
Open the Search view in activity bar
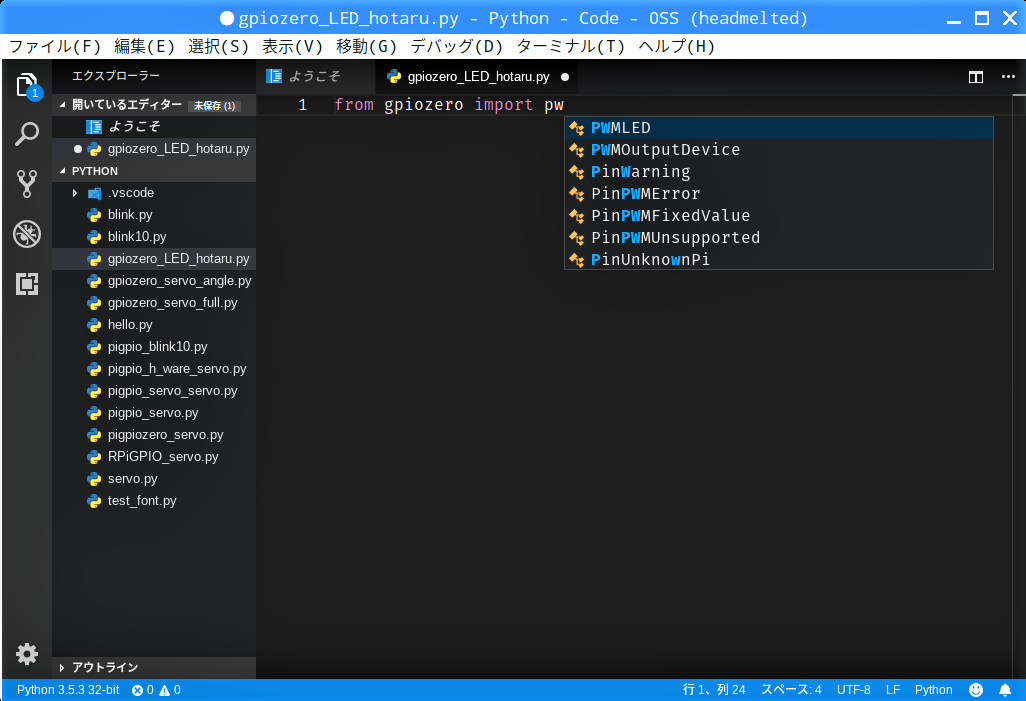coord(27,134)
